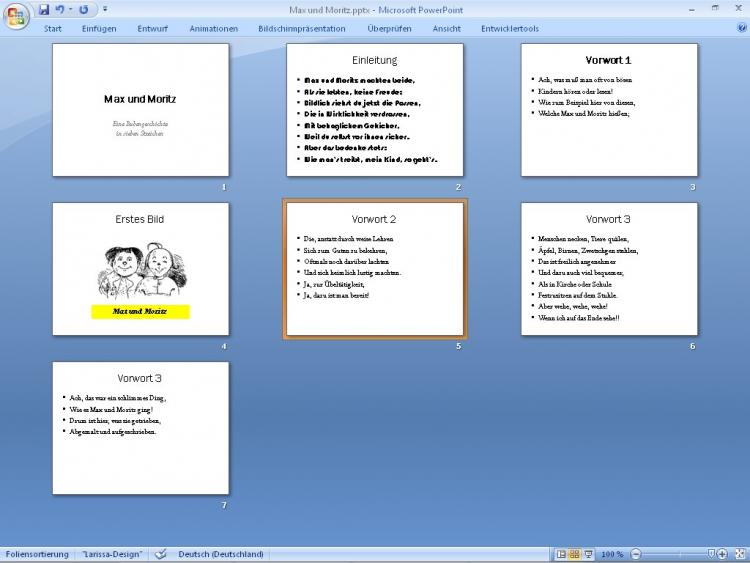Viewport: 750px width, 563px height.
Task: Click the fit to window icon
Action: point(739,554)
